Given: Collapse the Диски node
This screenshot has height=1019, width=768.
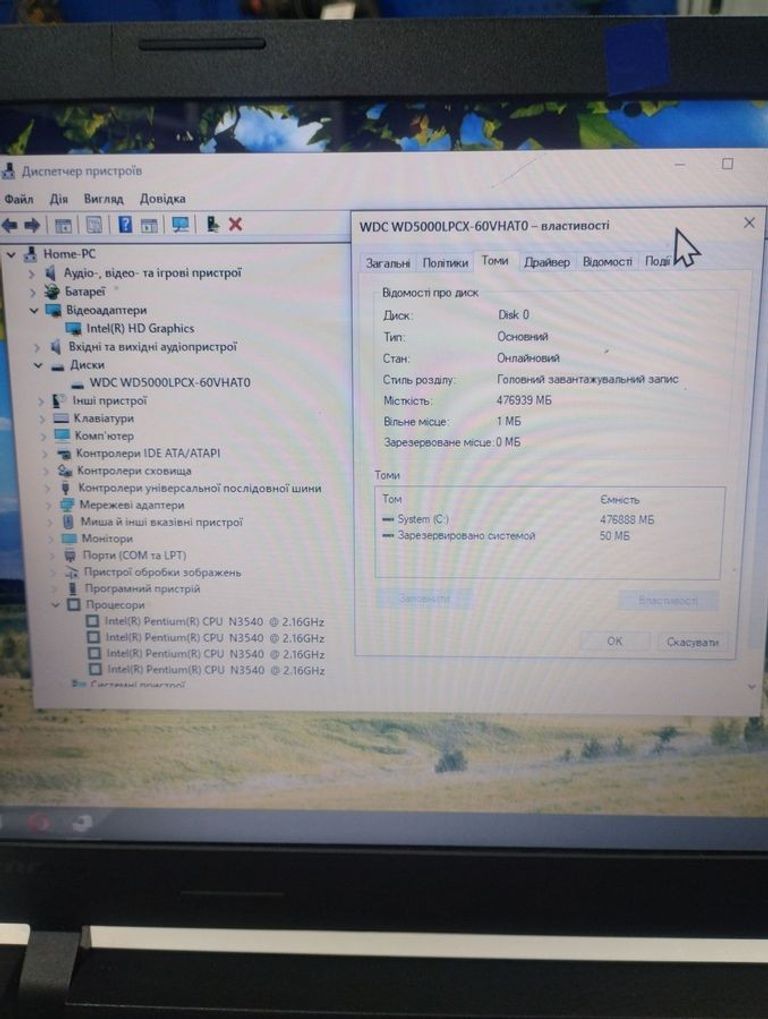Looking at the screenshot, I should (38, 366).
